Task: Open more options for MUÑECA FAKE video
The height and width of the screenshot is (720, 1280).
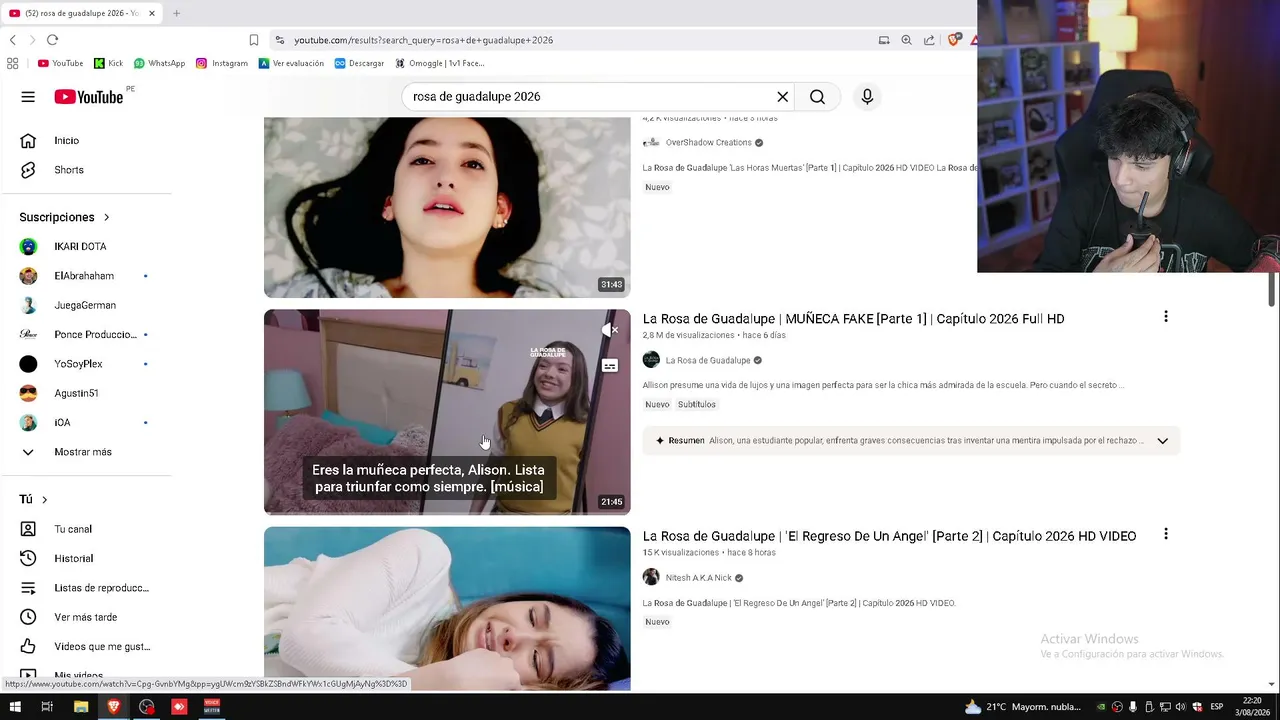Action: pos(1165,317)
